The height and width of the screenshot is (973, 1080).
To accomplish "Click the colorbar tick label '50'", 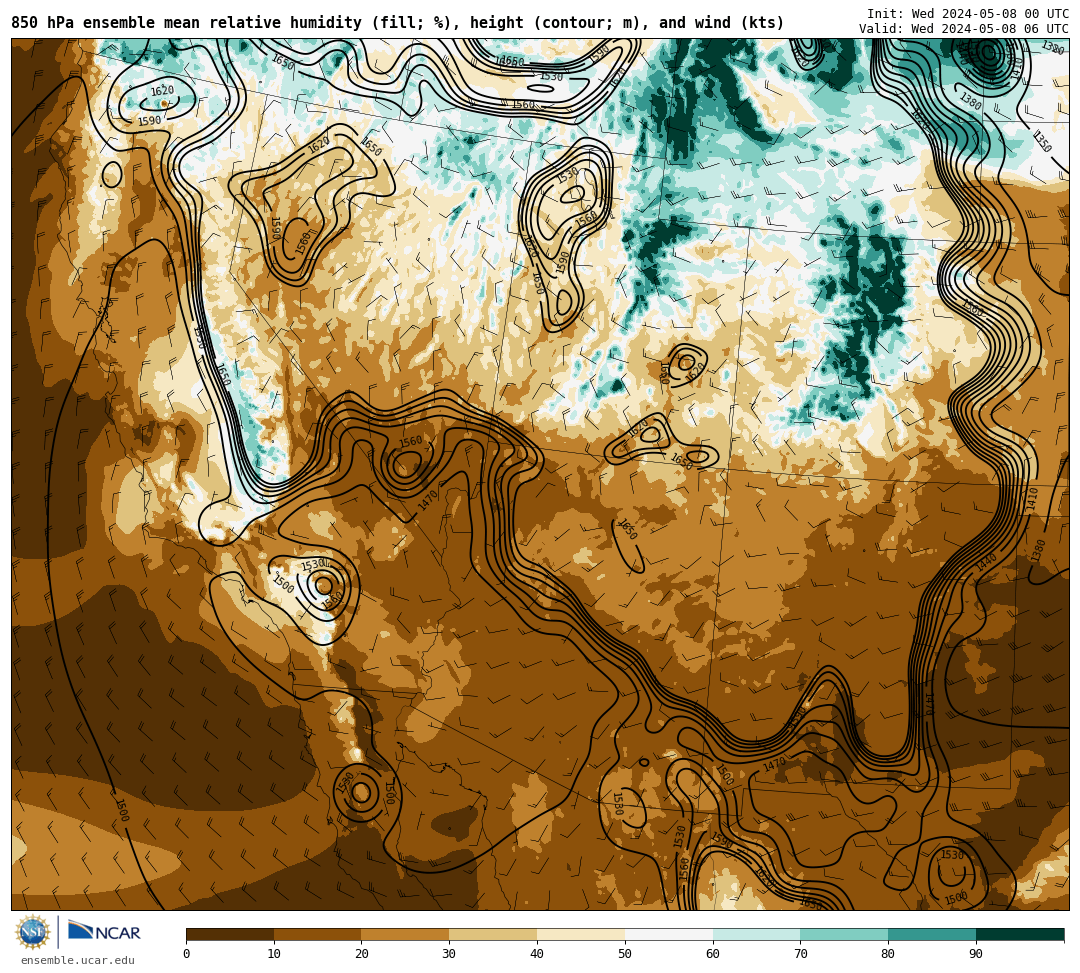I will tap(625, 954).
